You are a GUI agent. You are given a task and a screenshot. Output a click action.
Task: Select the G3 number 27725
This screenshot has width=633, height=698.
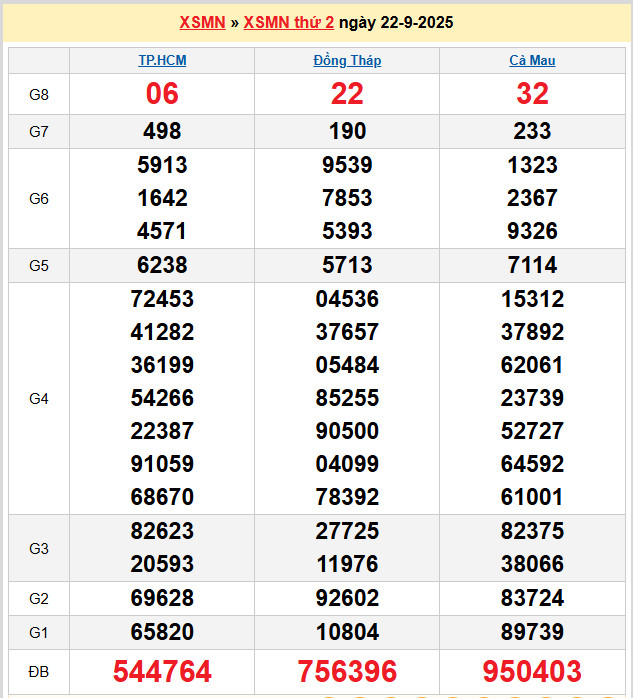(347, 531)
